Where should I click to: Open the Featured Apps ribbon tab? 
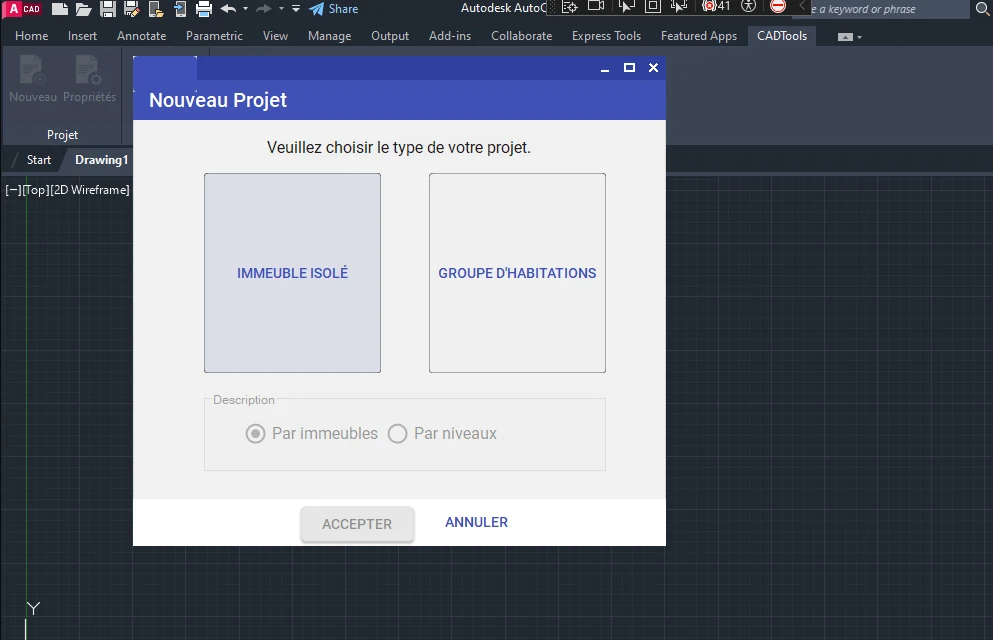(699, 36)
